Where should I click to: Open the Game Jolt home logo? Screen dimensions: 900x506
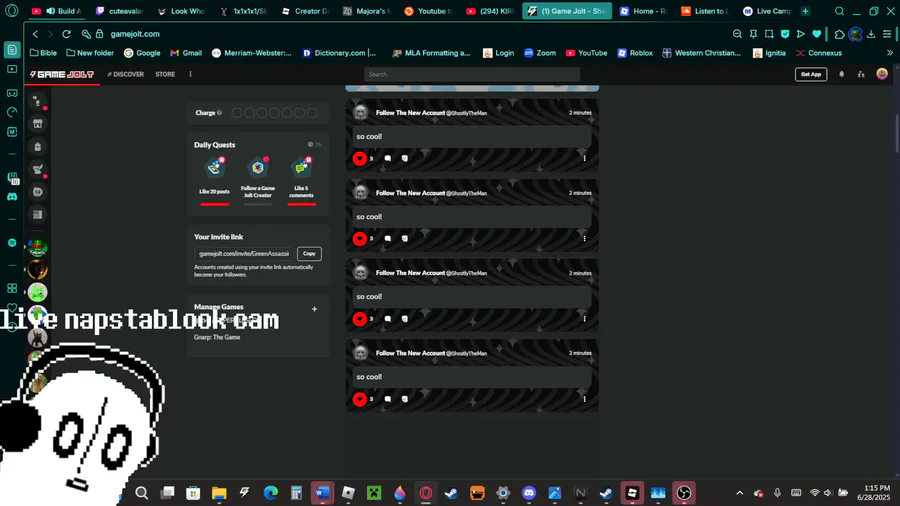(61, 74)
